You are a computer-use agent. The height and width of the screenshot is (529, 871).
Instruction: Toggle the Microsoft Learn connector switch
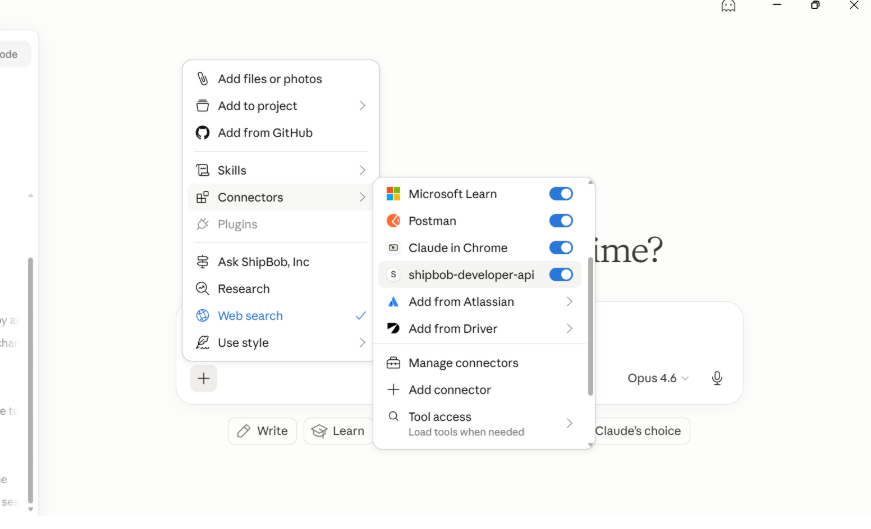tap(561, 194)
